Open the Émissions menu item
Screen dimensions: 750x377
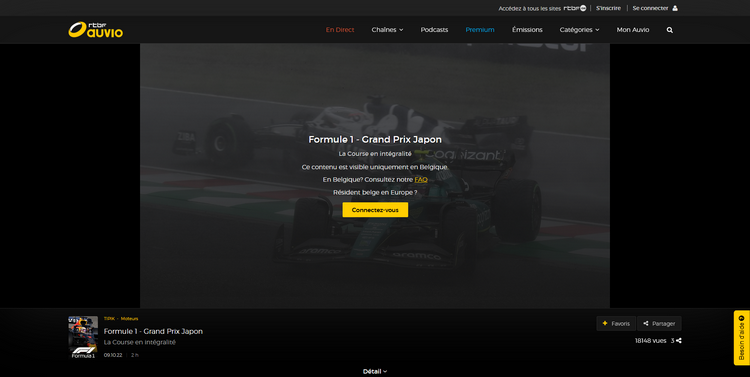[x=527, y=30]
